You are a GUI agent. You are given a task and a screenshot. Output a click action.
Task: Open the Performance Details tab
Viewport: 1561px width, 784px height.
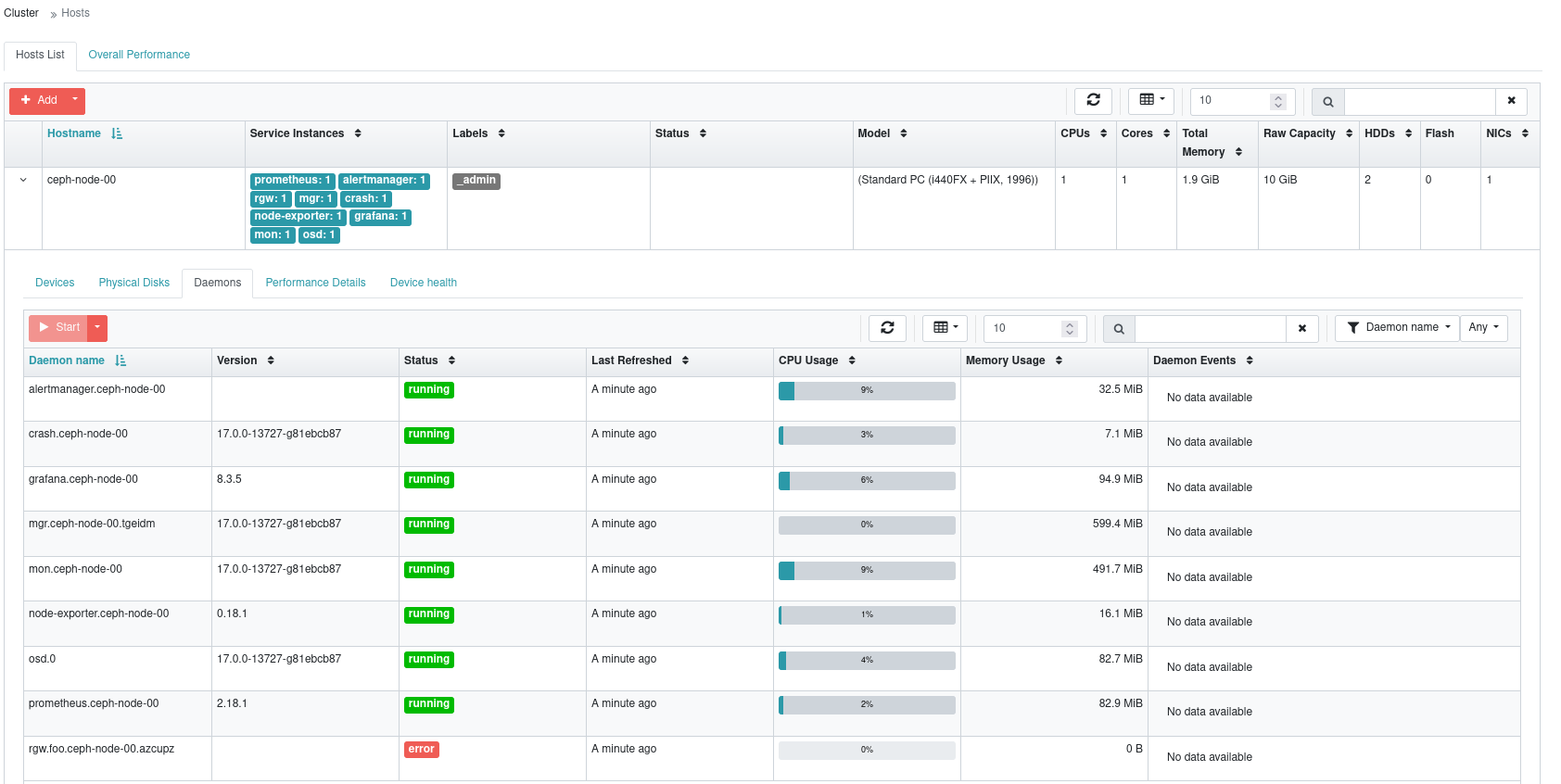coord(315,283)
